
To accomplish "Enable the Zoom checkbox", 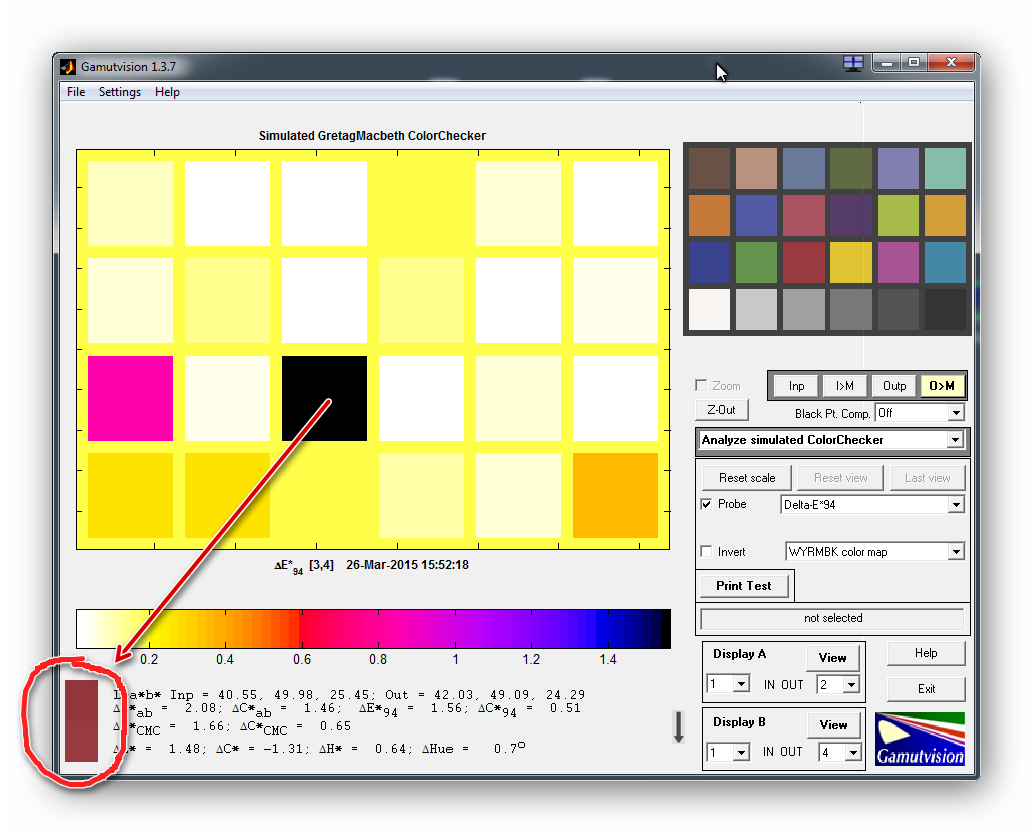I will click(x=701, y=386).
